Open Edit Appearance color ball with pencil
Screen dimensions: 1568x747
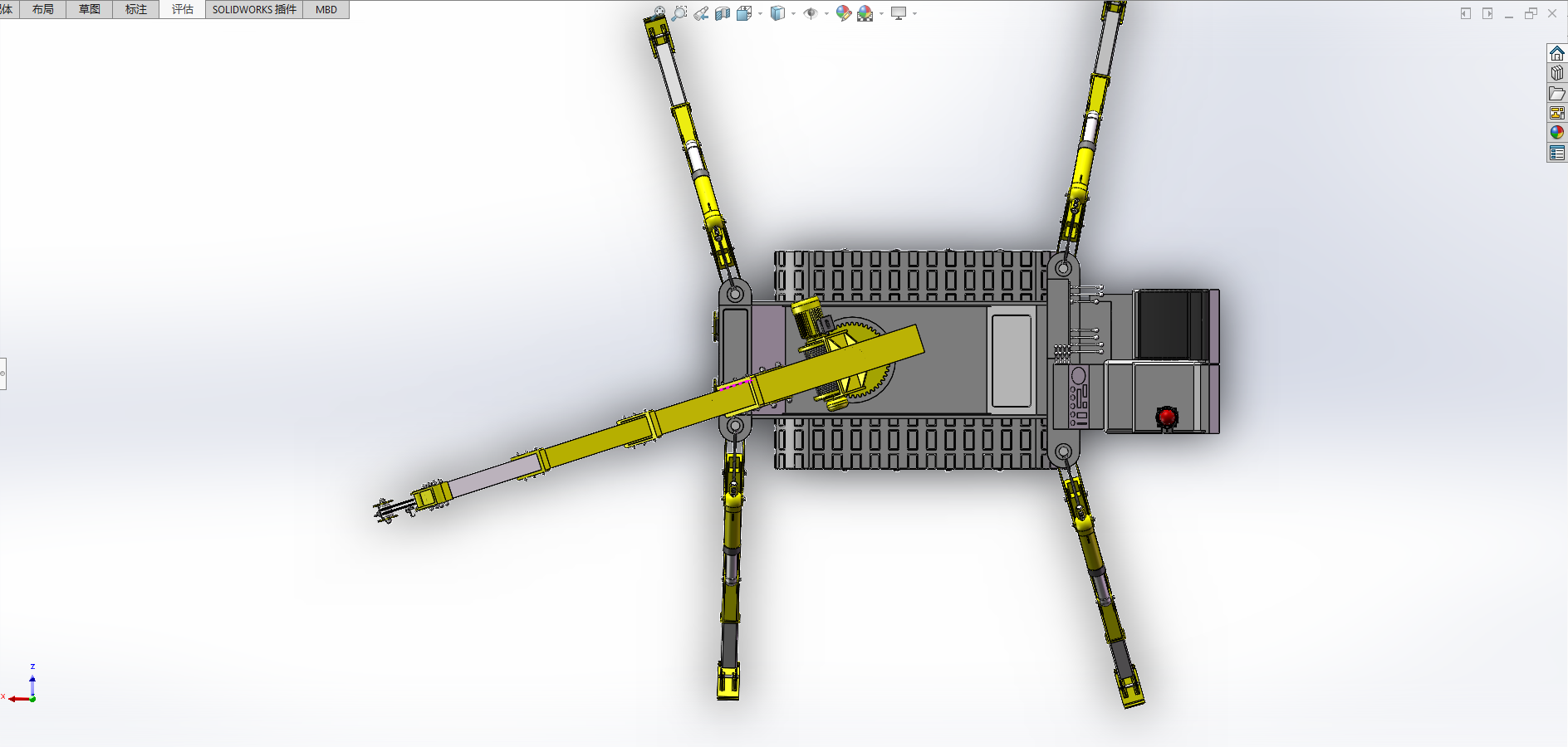(844, 13)
